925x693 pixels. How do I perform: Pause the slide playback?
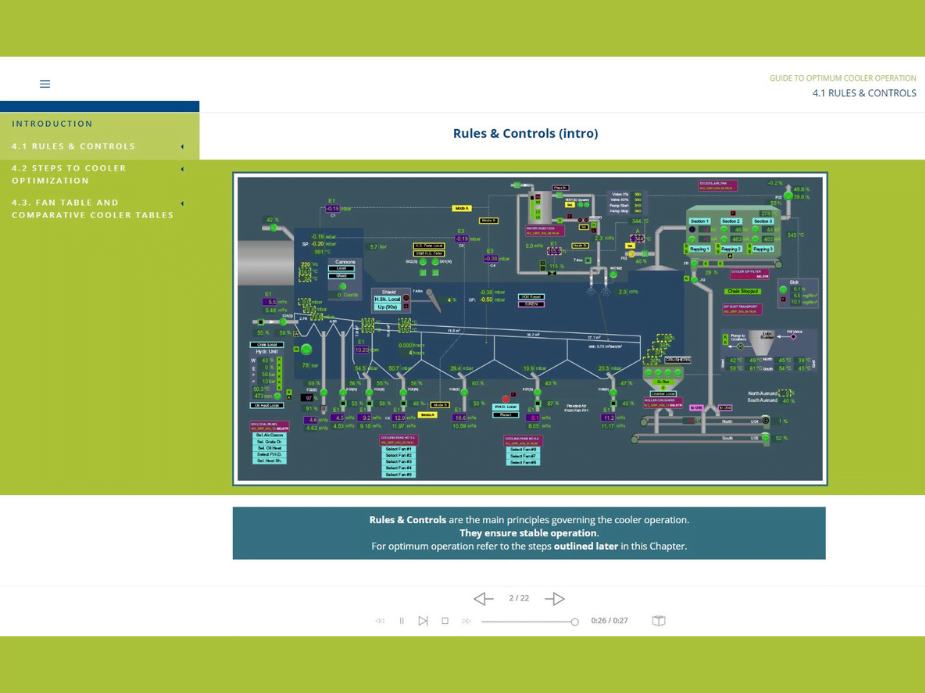click(x=402, y=620)
